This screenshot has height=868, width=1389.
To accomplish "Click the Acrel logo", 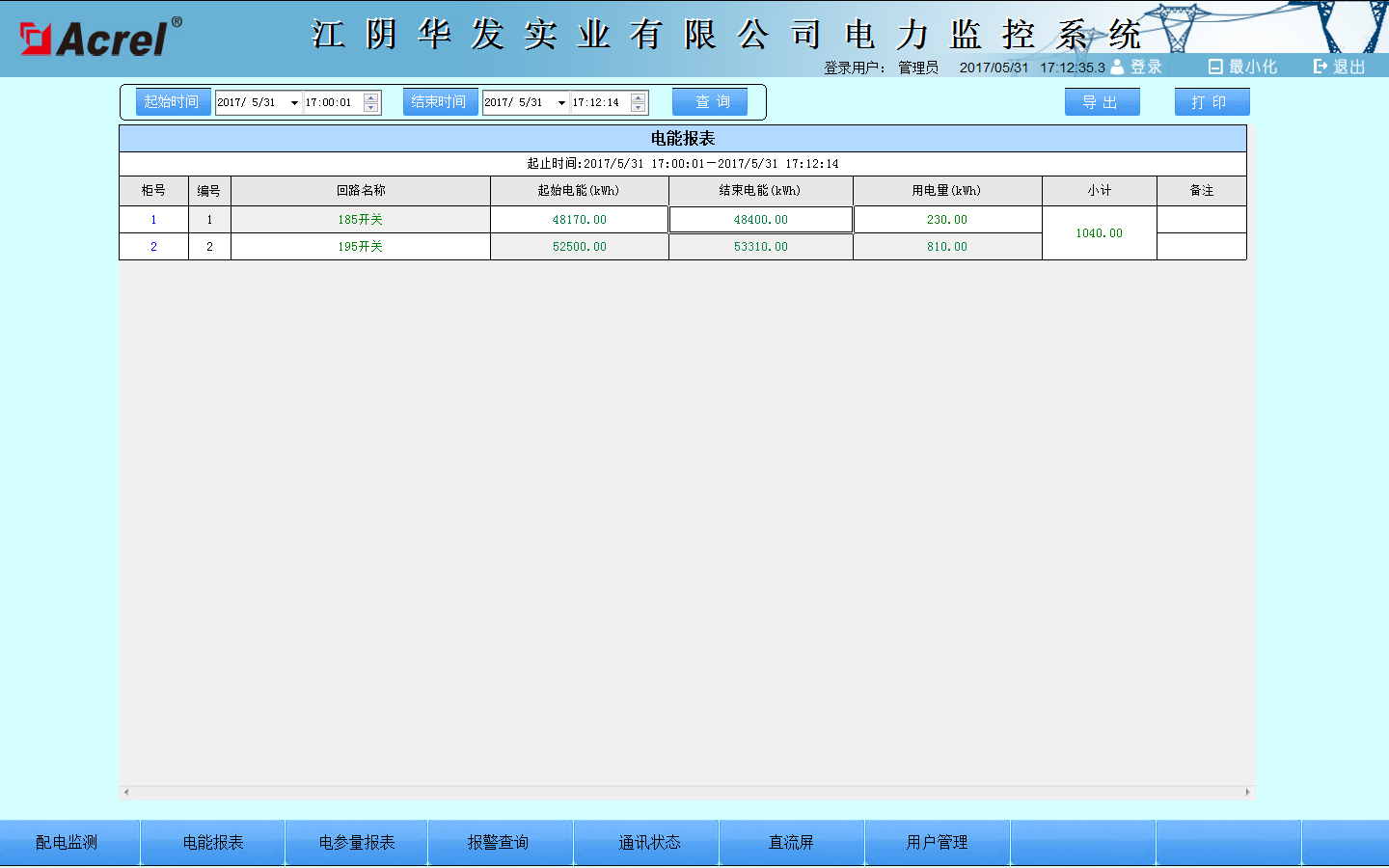I will tap(100, 38).
